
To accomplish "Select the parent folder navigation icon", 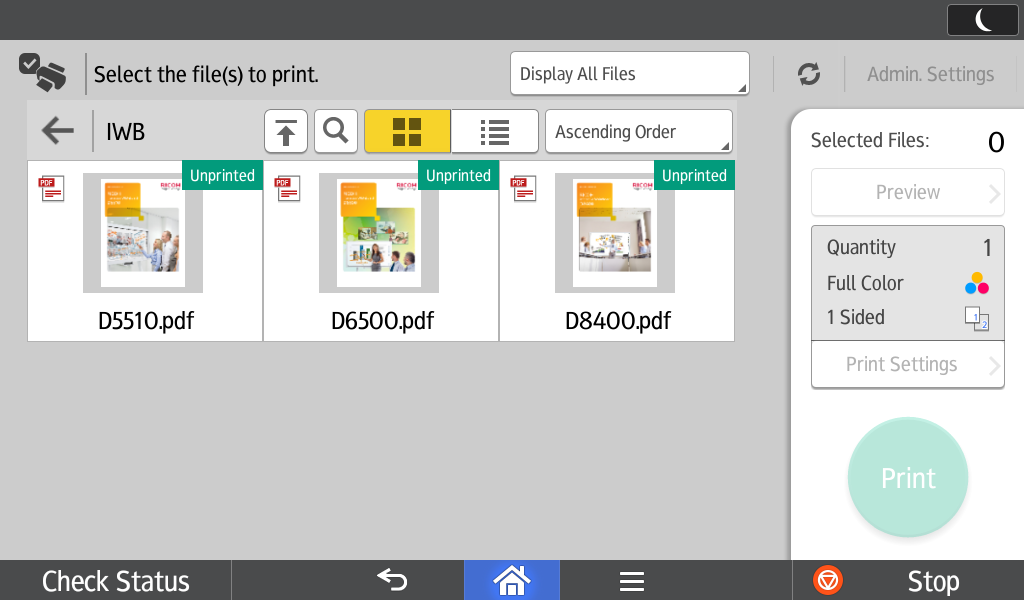I will click(286, 131).
